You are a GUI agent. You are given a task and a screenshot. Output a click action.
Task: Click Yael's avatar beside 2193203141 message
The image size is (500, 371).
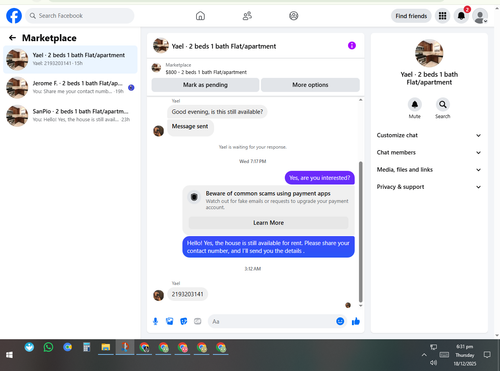158,295
